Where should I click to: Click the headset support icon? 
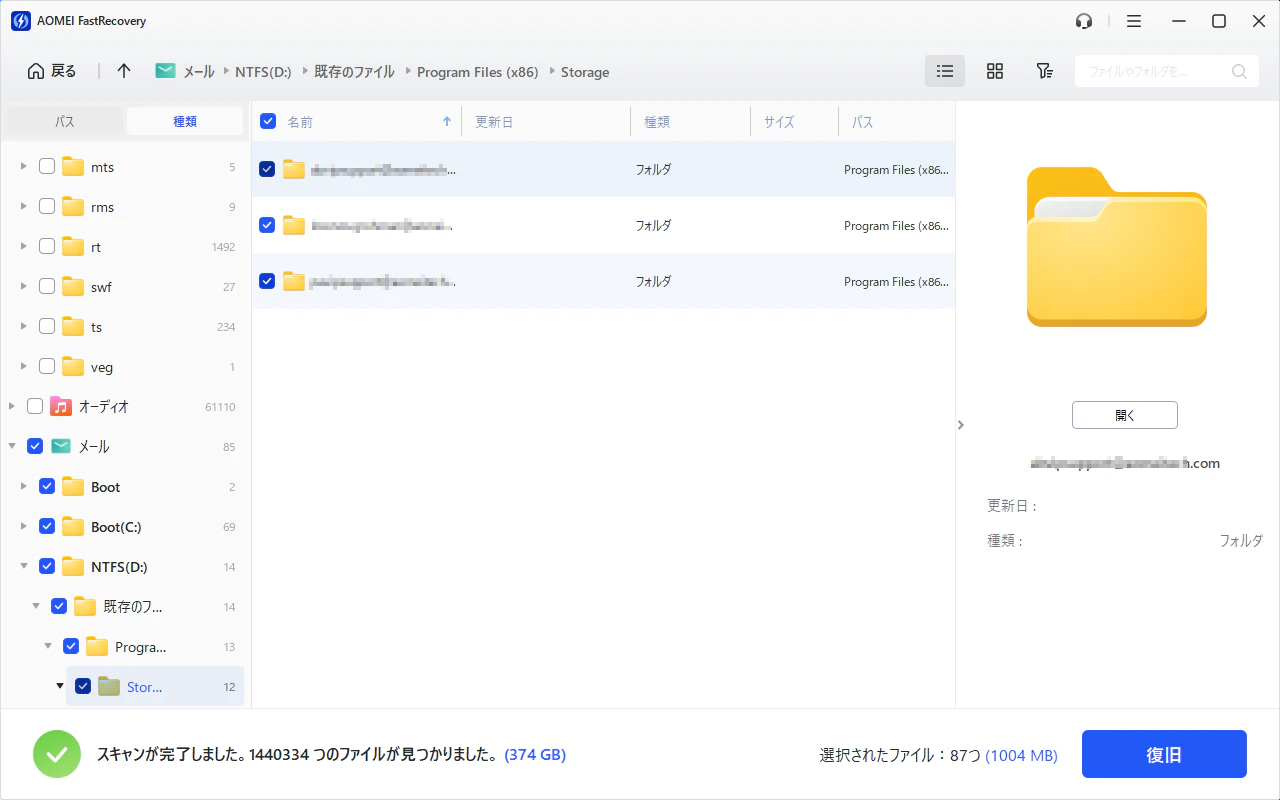tap(1084, 21)
